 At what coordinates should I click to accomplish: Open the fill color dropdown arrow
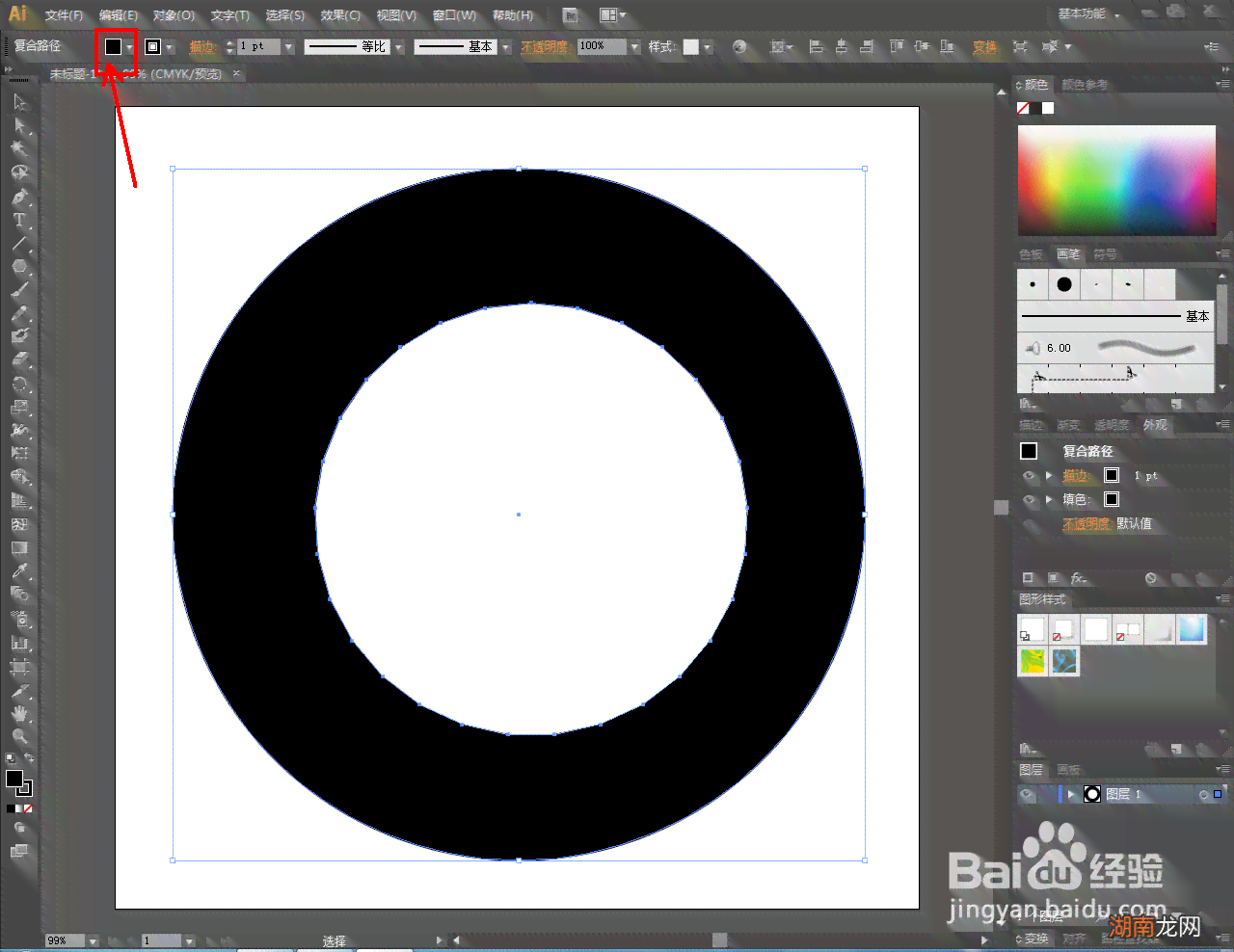click(129, 47)
